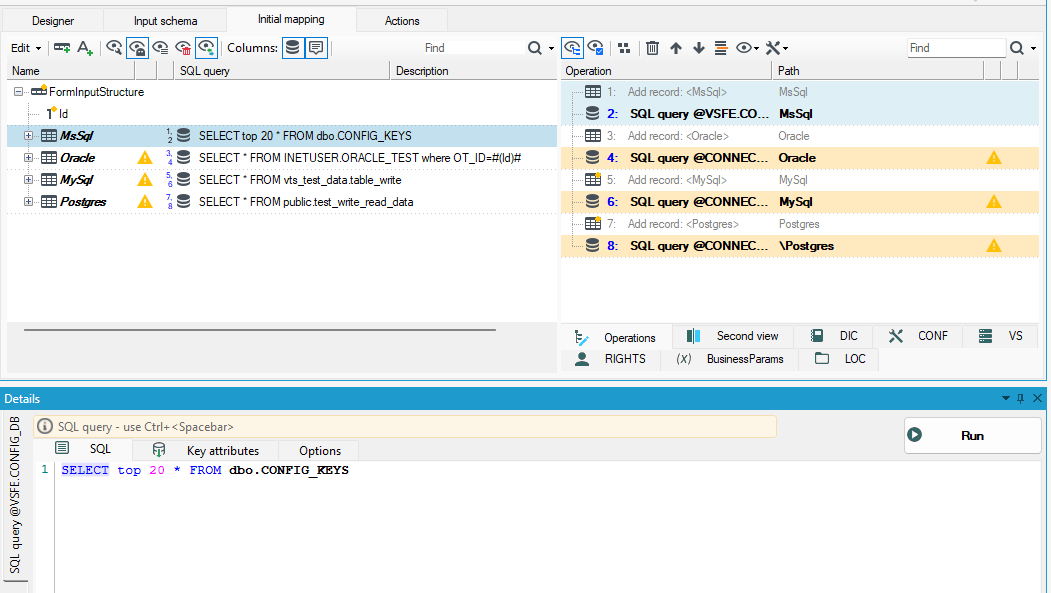Toggle the eye with checkbox button
The width and height of the screenshot is (1051, 593).
(x=595, y=48)
